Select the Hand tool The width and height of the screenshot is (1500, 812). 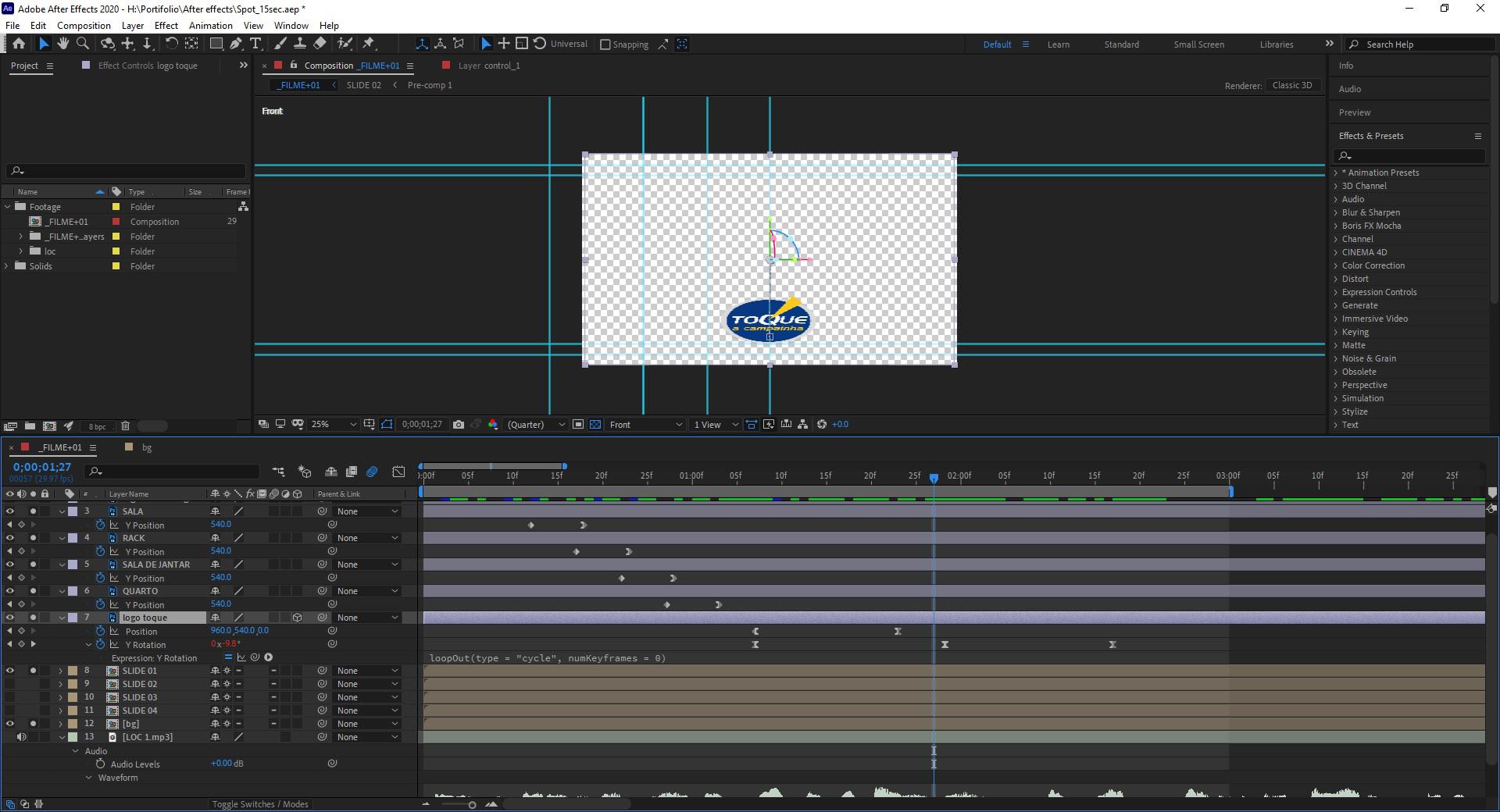pos(63,44)
